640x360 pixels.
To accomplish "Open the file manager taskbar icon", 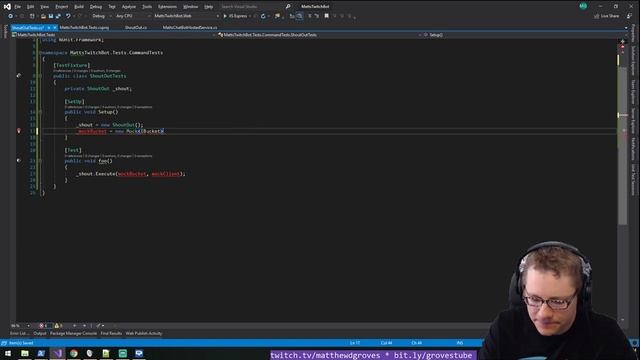I will (24, 353).
